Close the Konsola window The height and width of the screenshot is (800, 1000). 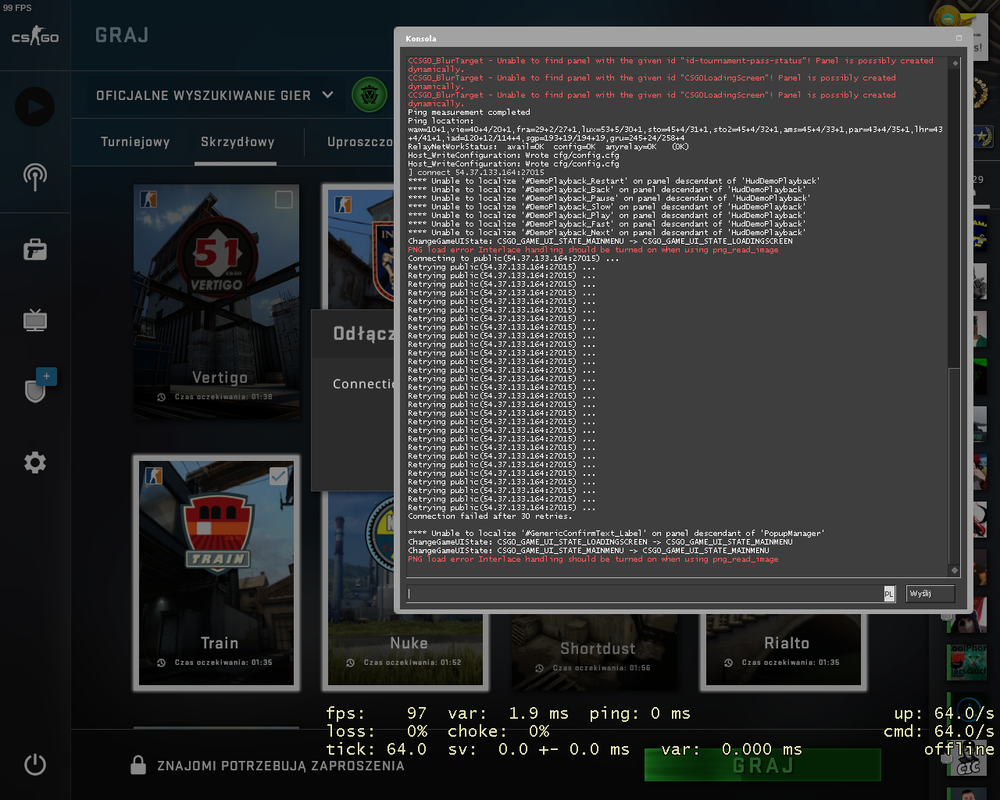pos(959,38)
